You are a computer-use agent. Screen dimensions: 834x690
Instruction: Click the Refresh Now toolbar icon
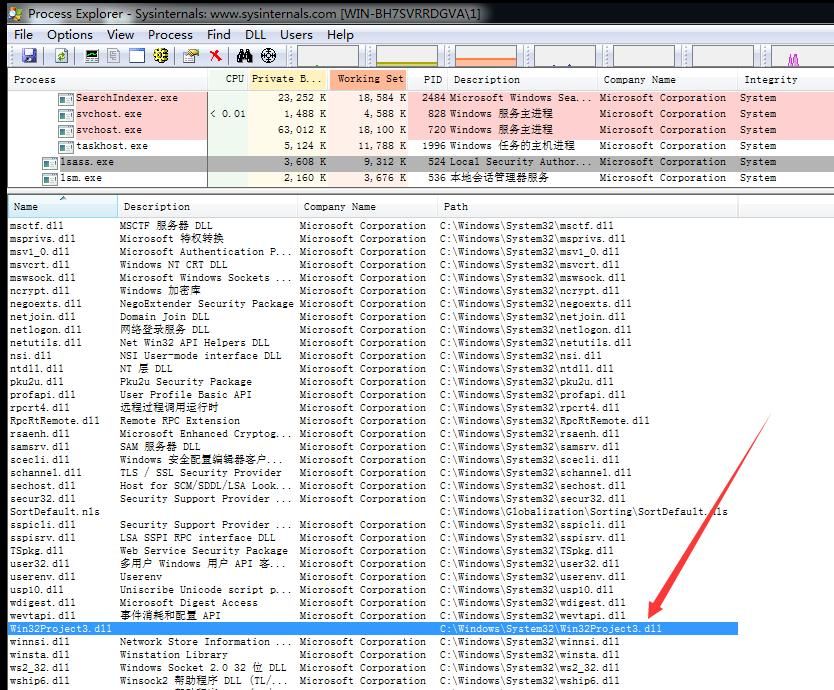click(62, 55)
